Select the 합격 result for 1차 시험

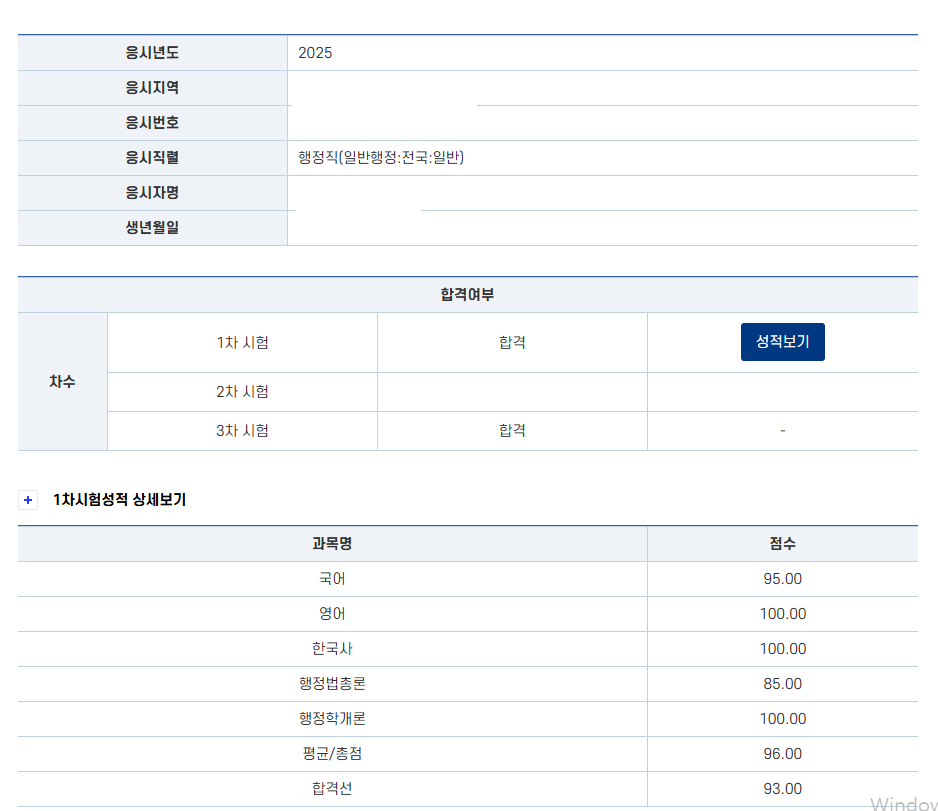point(512,343)
